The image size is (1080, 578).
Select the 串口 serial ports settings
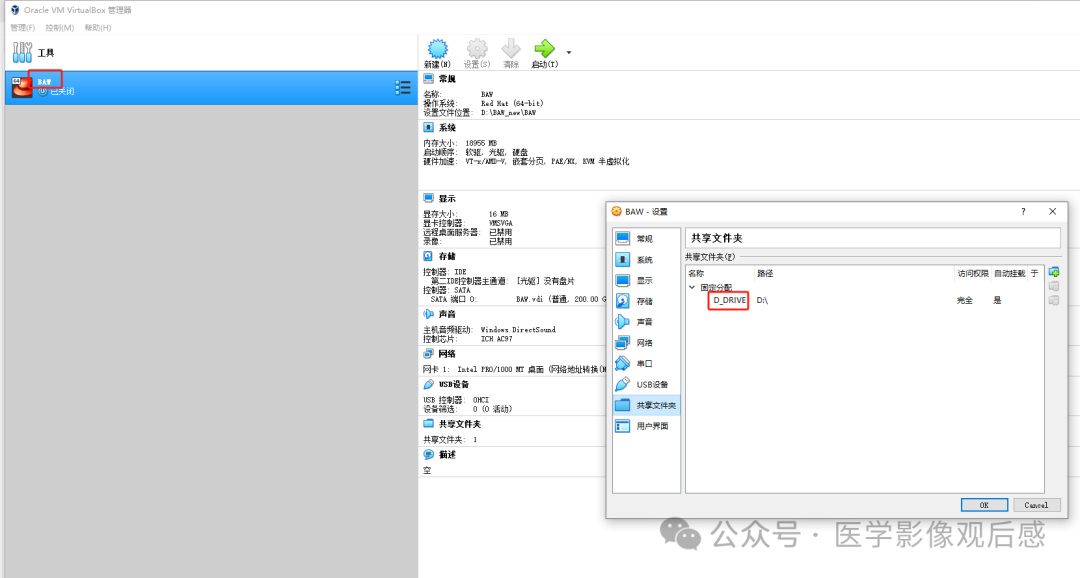coord(645,363)
